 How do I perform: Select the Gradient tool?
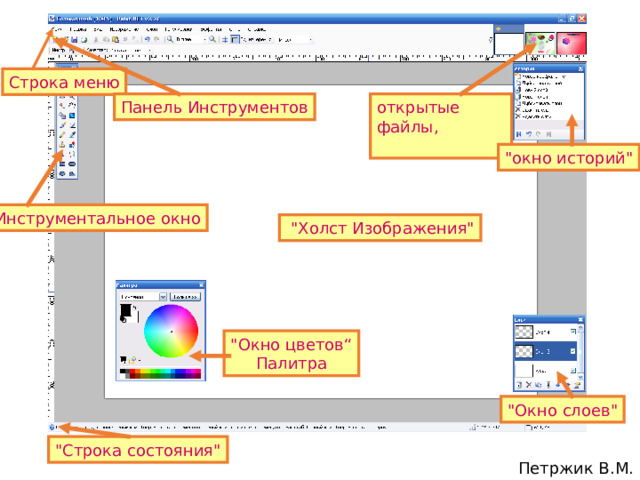[72, 116]
